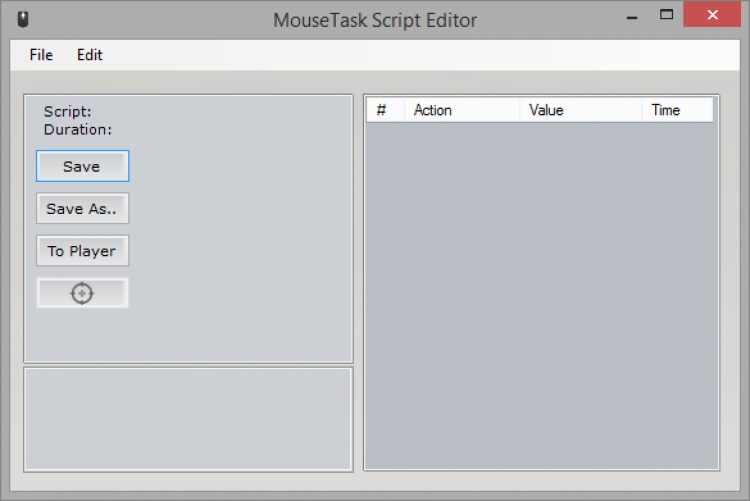Minimize the Script Editor window
750x501 pixels.
coord(631,16)
